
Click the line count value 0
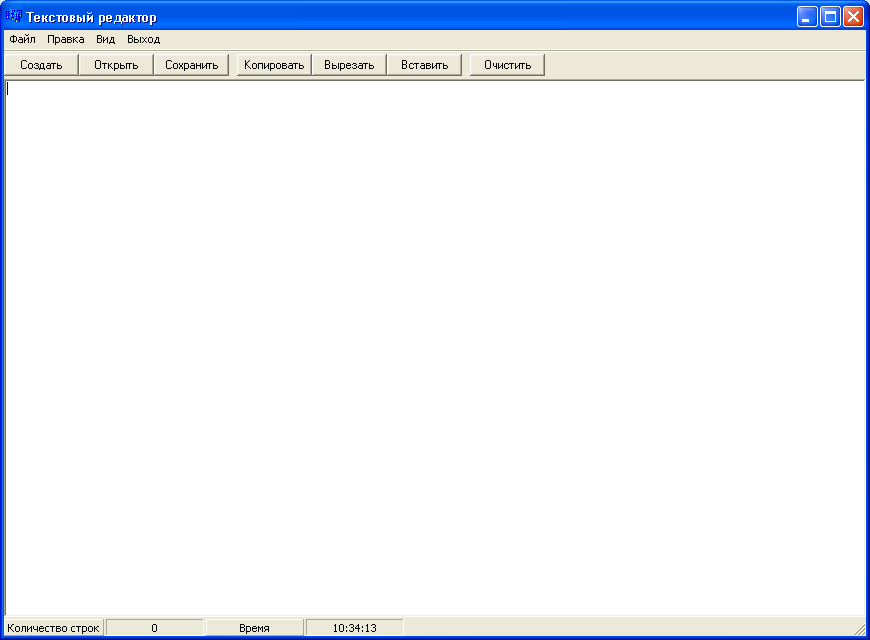point(154,628)
